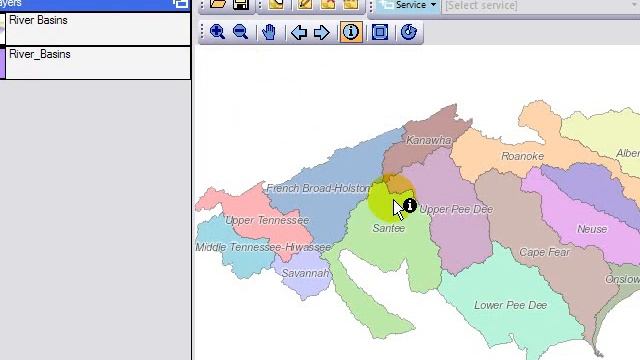
Task: Click the pencil edit layer icon
Action: click(x=305, y=4)
